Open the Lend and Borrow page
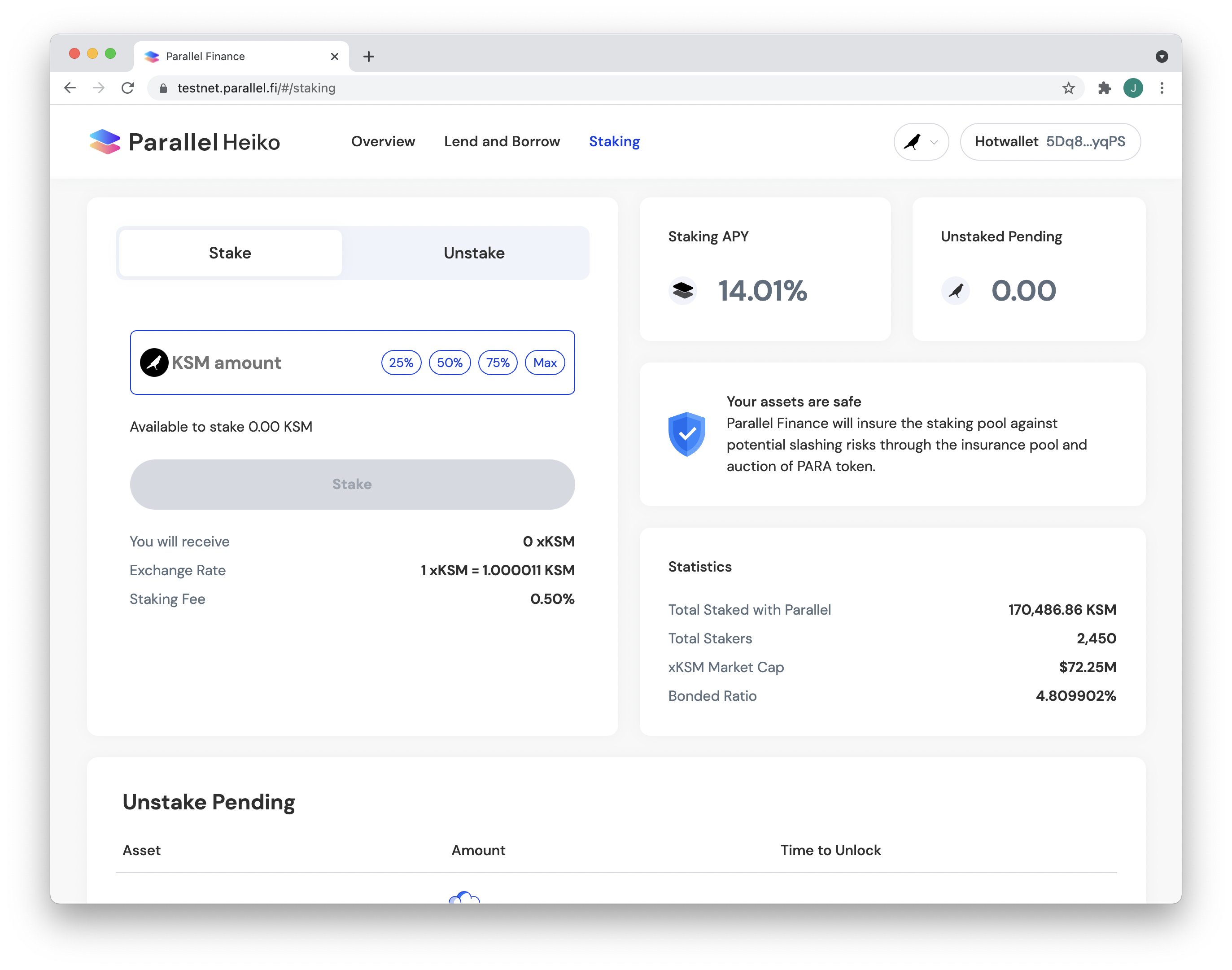This screenshot has width=1232, height=970. click(x=502, y=141)
